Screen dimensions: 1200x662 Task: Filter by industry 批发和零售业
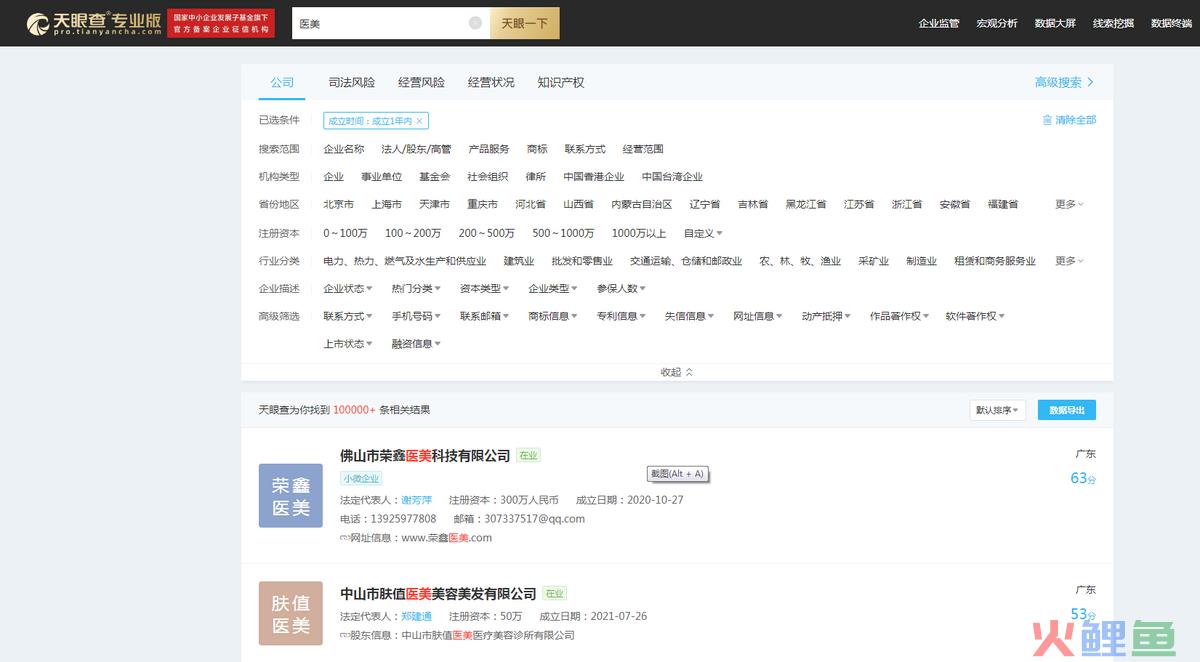pos(582,261)
